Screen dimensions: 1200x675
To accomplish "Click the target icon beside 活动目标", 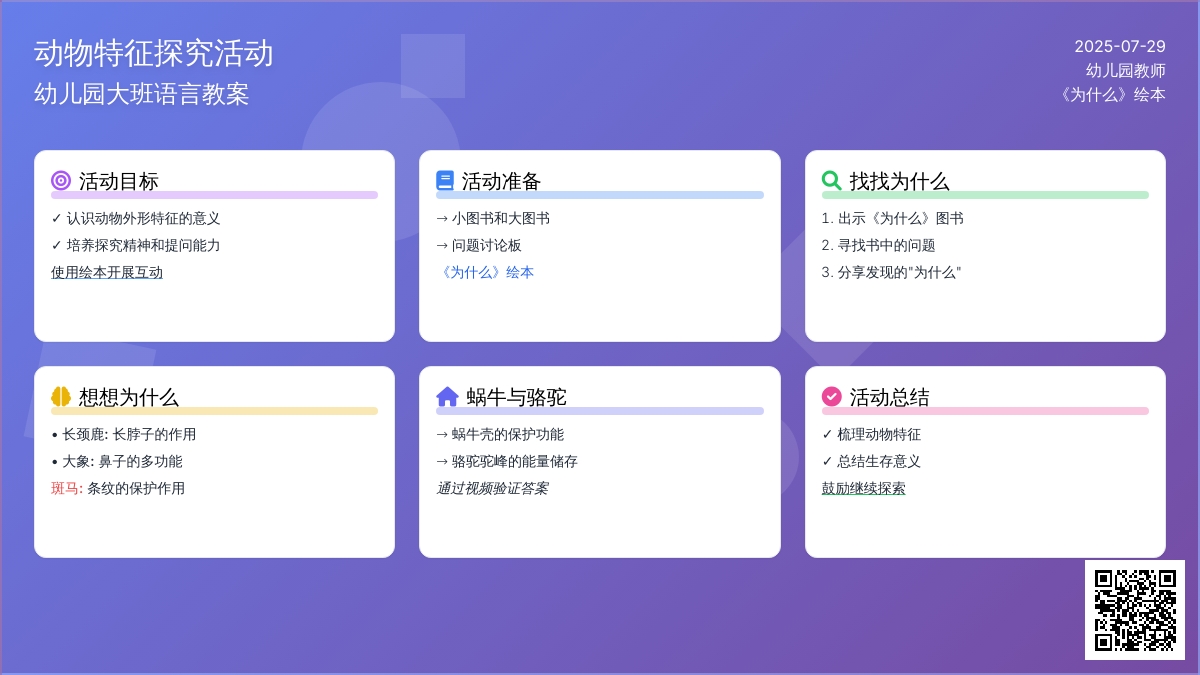I will pyautogui.click(x=61, y=181).
